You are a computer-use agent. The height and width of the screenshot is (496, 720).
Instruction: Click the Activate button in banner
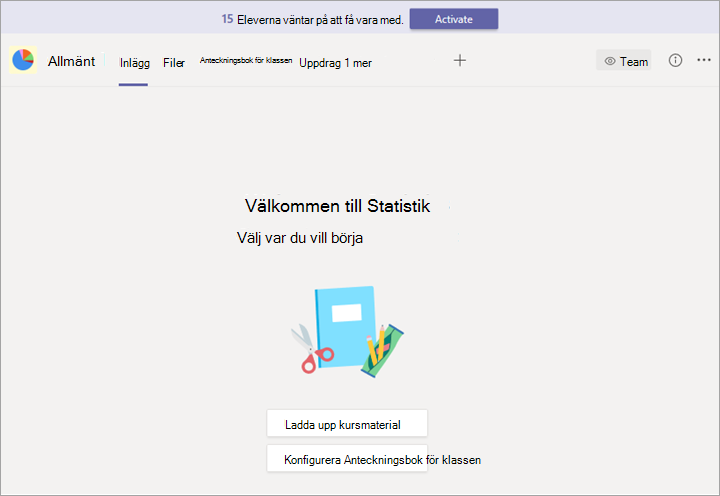[x=454, y=19]
